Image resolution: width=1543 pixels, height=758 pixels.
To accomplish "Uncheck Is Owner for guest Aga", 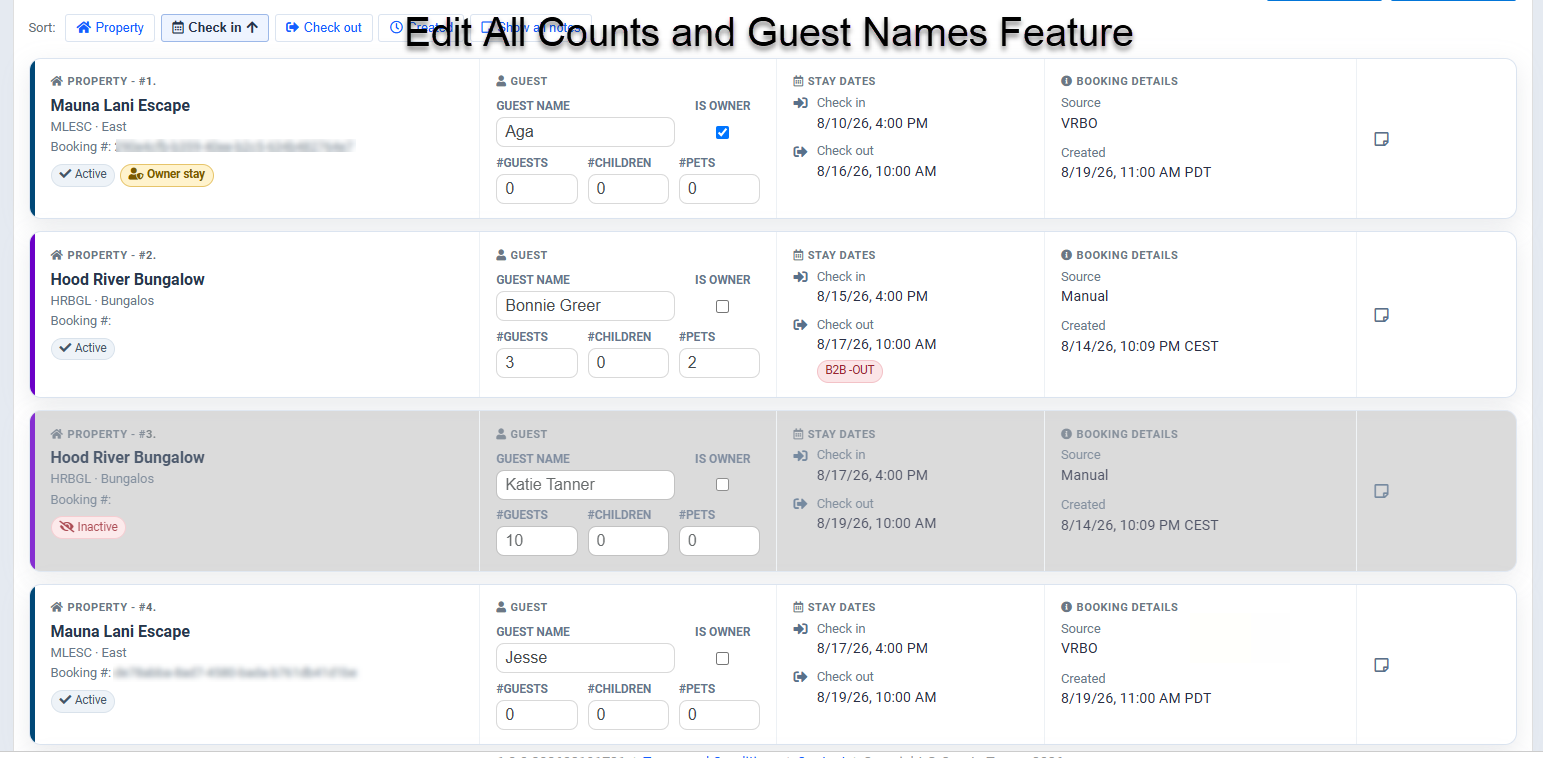I will click(722, 132).
